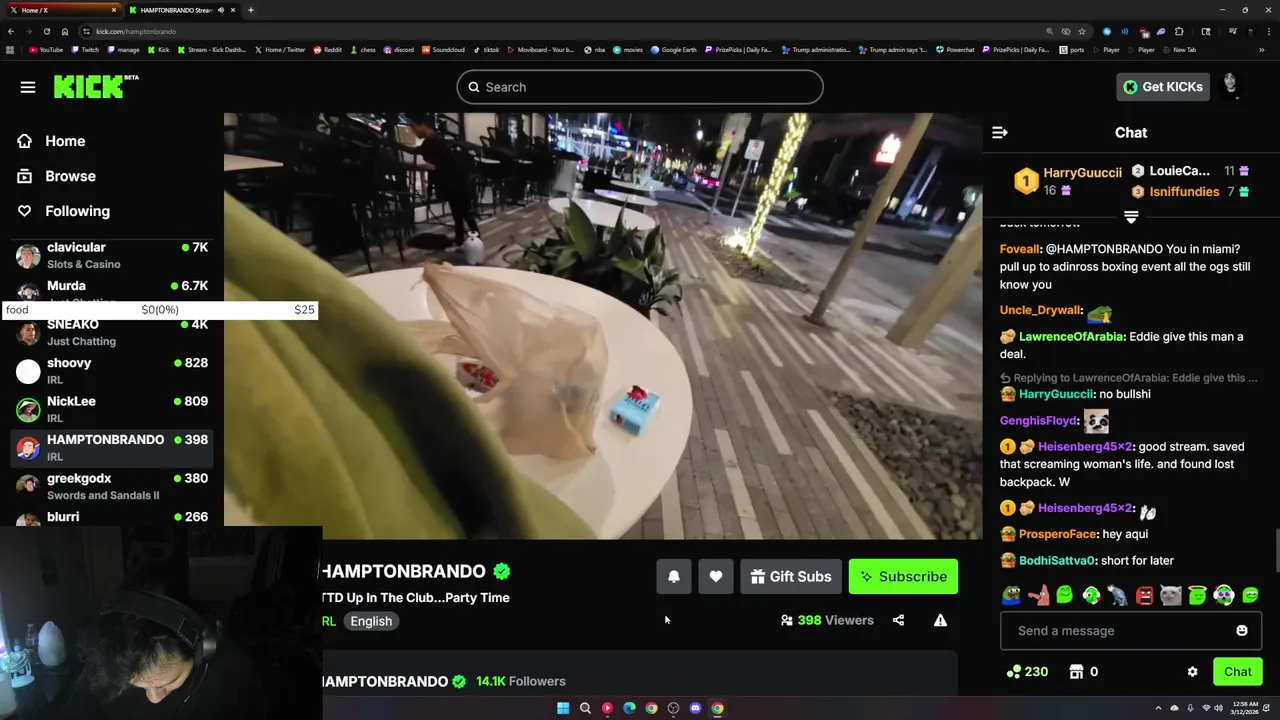1280x720 pixels.
Task: Send message with the Chat button
Action: coord(1237,672)
